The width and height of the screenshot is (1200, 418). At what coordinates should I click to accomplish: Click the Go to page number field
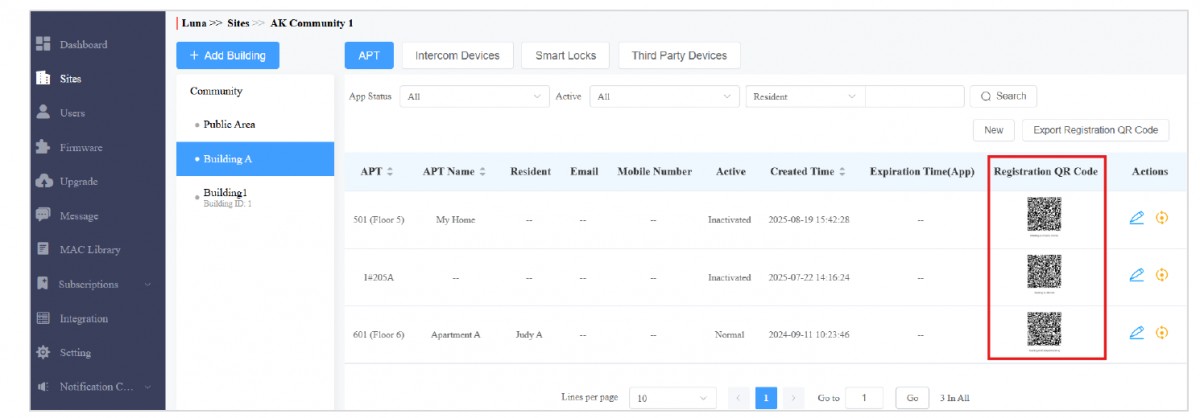(x=864, y=398)
